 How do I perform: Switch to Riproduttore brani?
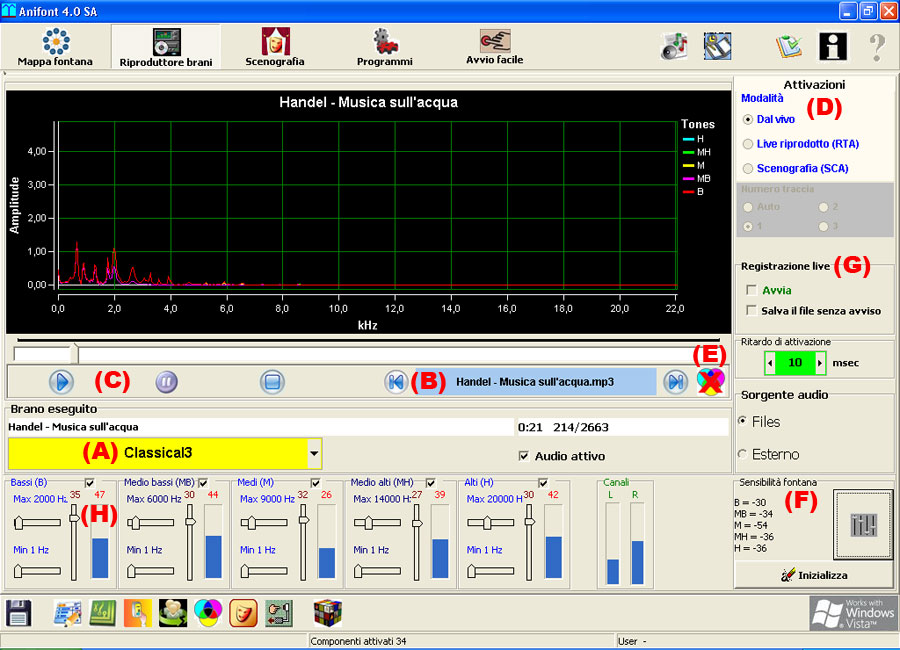pos(166,47)
